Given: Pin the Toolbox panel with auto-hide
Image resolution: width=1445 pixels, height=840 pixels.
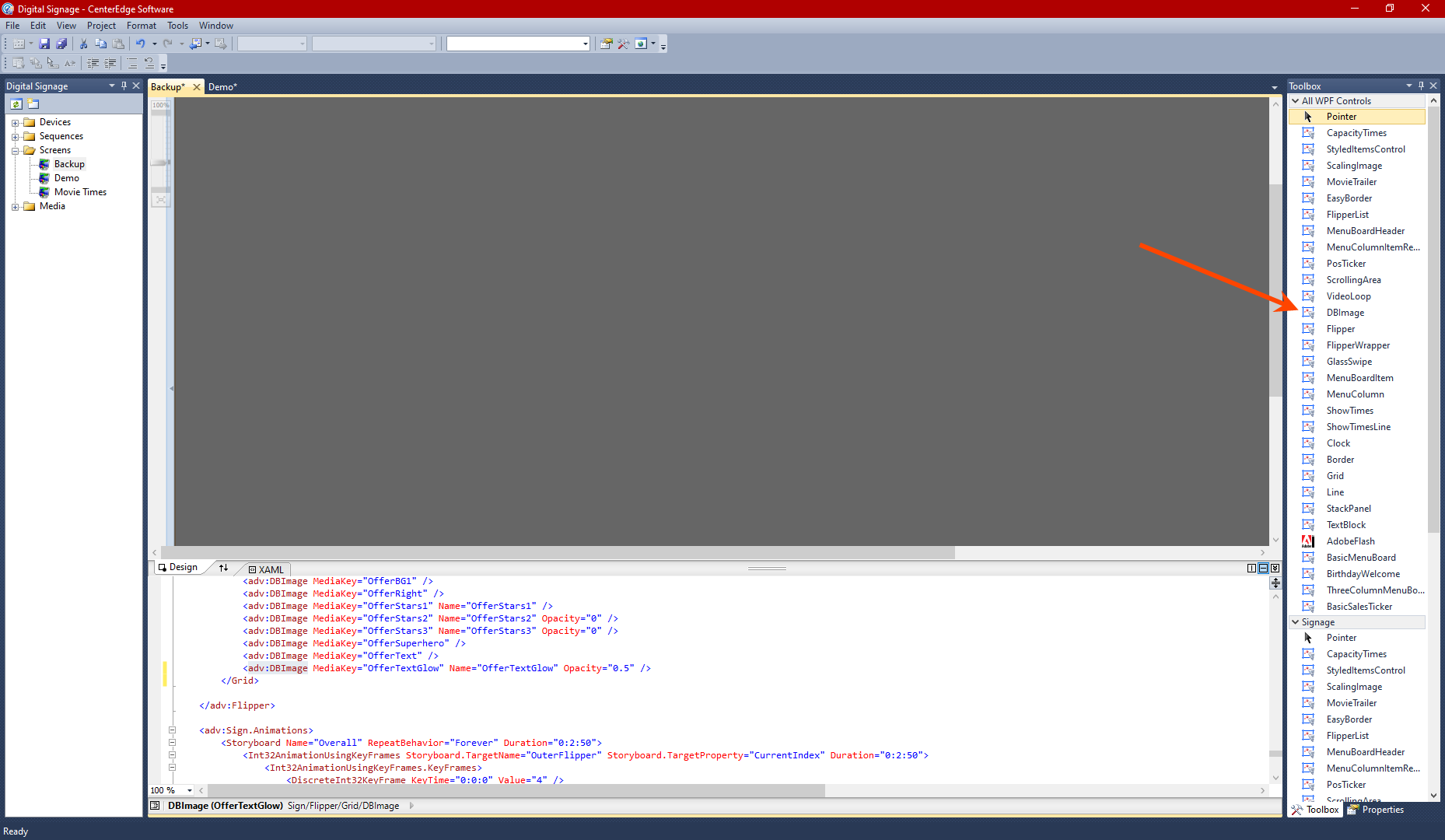Looking at the screenshot, I should [1421, 86].
